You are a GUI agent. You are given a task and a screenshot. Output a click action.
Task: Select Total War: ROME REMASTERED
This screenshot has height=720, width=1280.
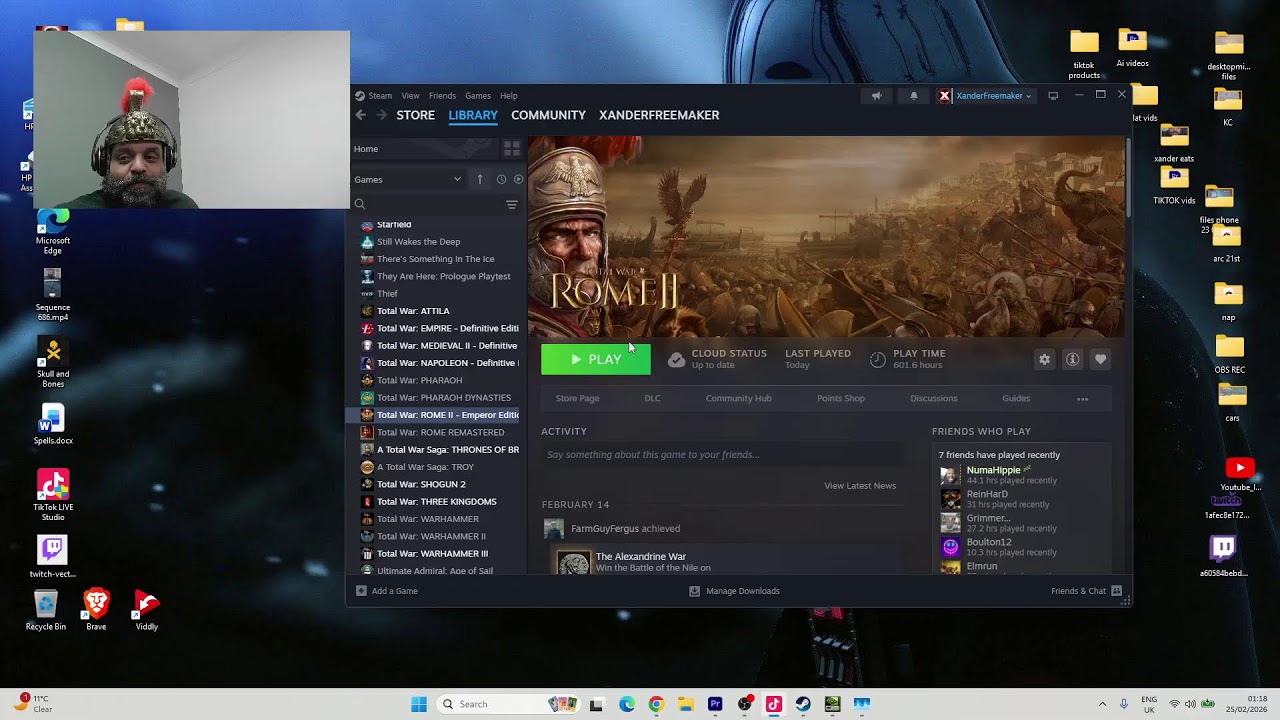440,432
